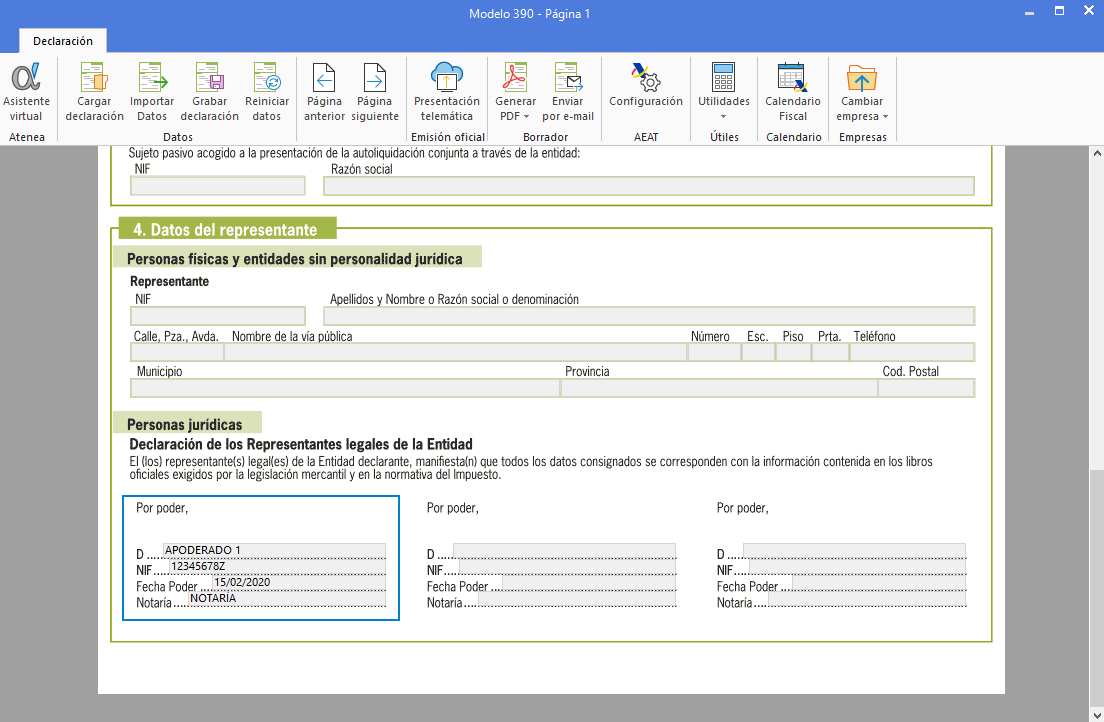
Task: Click Esc. field
Action: click(758, 351)
